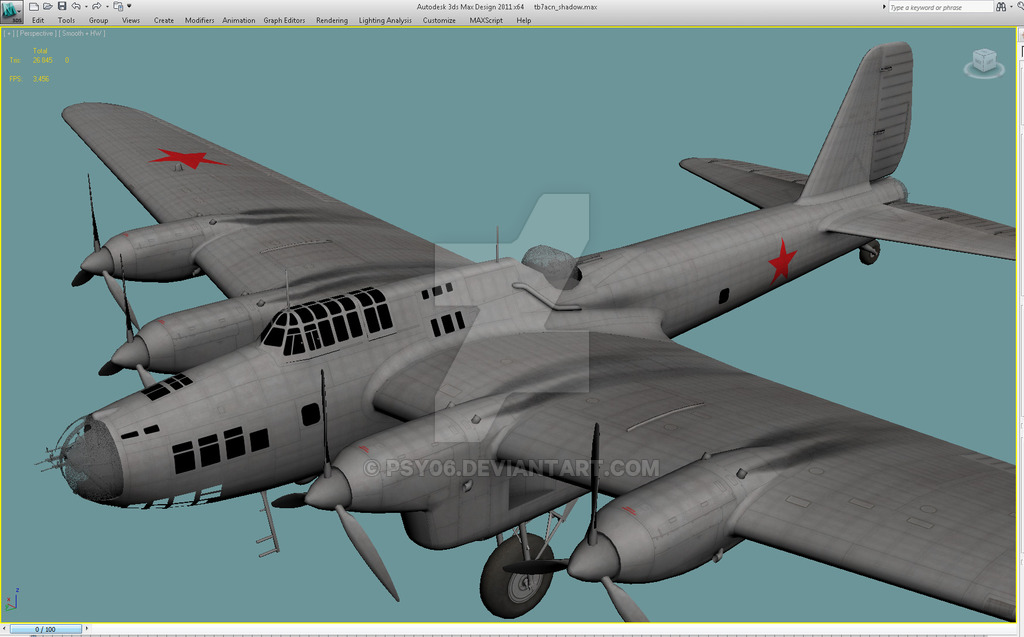Open the Graph Editors menu
Viewport: 1024px width, 637px height.
pos(284,20)
